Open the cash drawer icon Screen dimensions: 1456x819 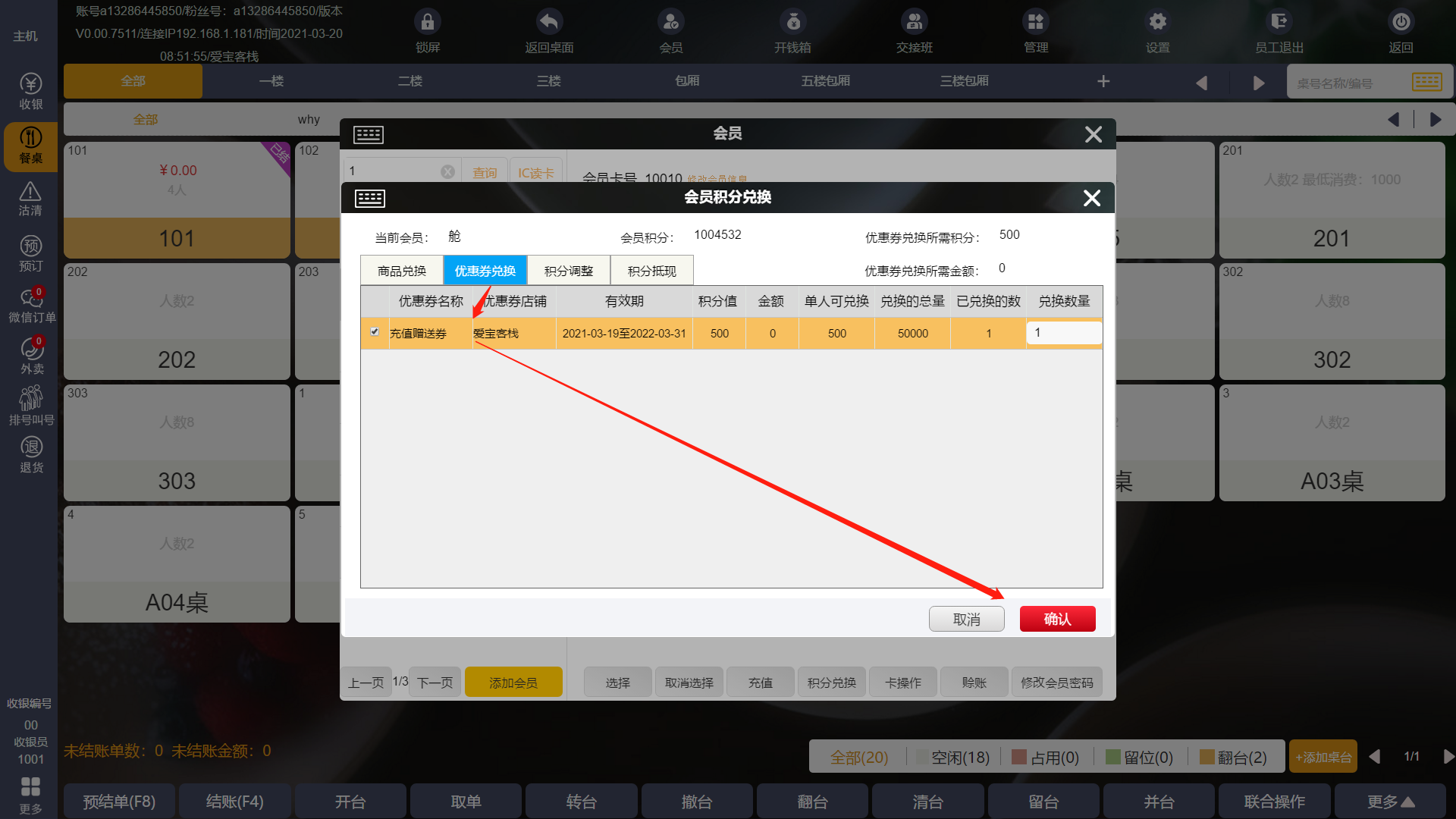(x=792, y=22)
